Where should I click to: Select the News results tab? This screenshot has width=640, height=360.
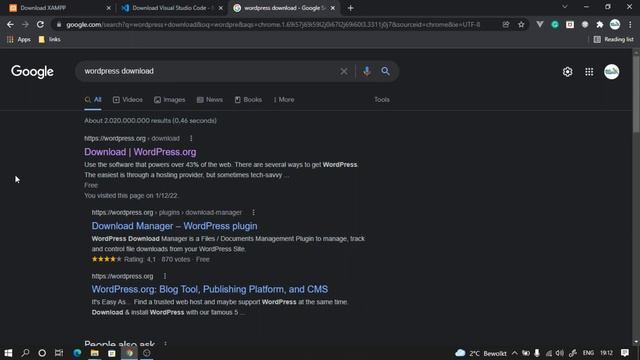210,100
